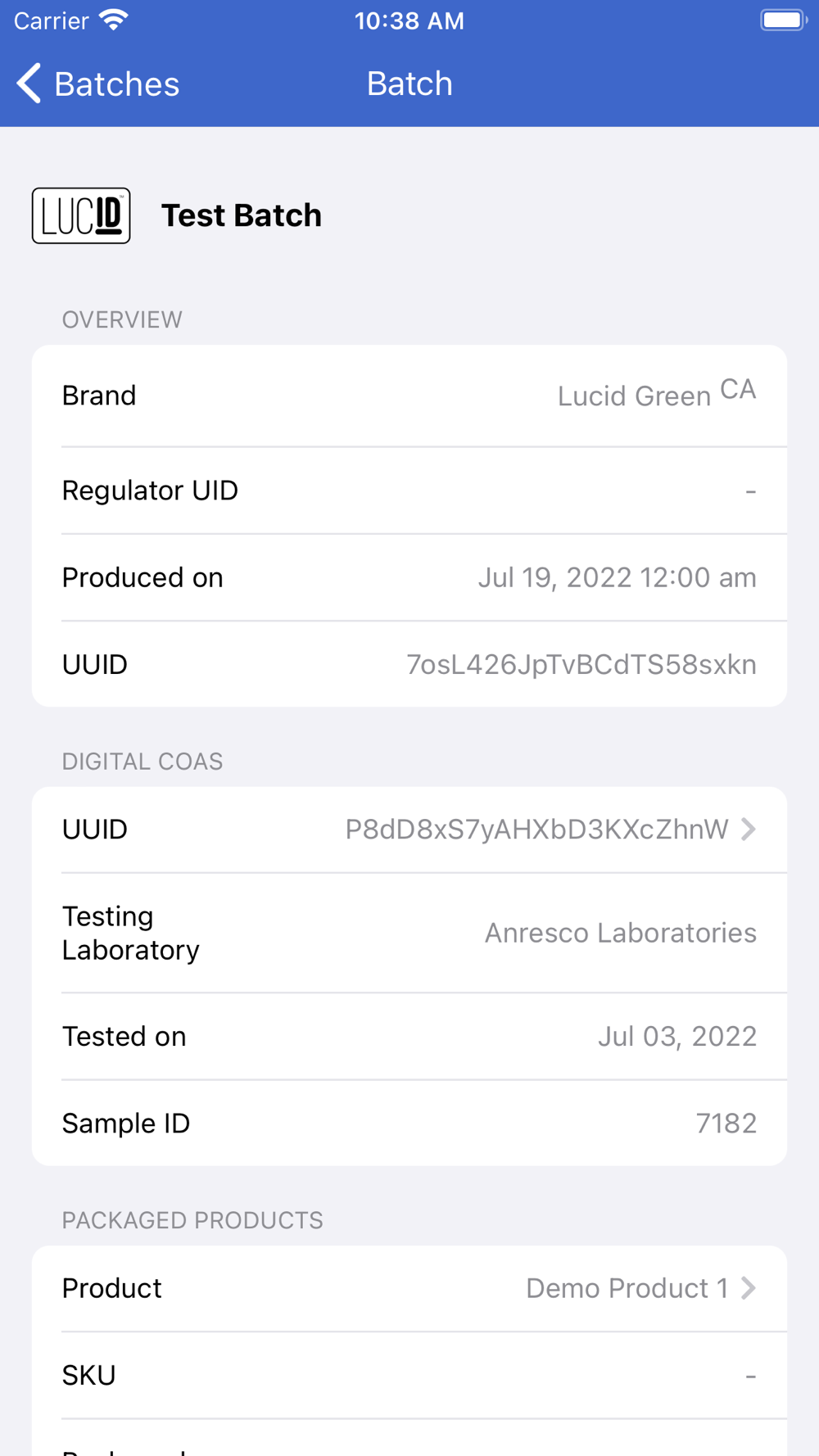Tap the batch UUID 7osL426JpTvBCdTS58sxkn
Viewport: 819px width, 1456px height.
click(581, 665)
